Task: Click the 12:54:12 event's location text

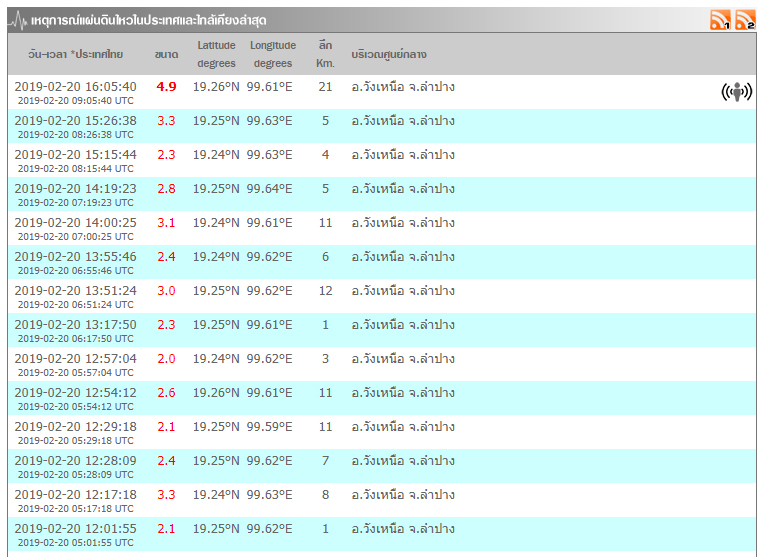Action: pyautogui.click(x=403, y=393)
